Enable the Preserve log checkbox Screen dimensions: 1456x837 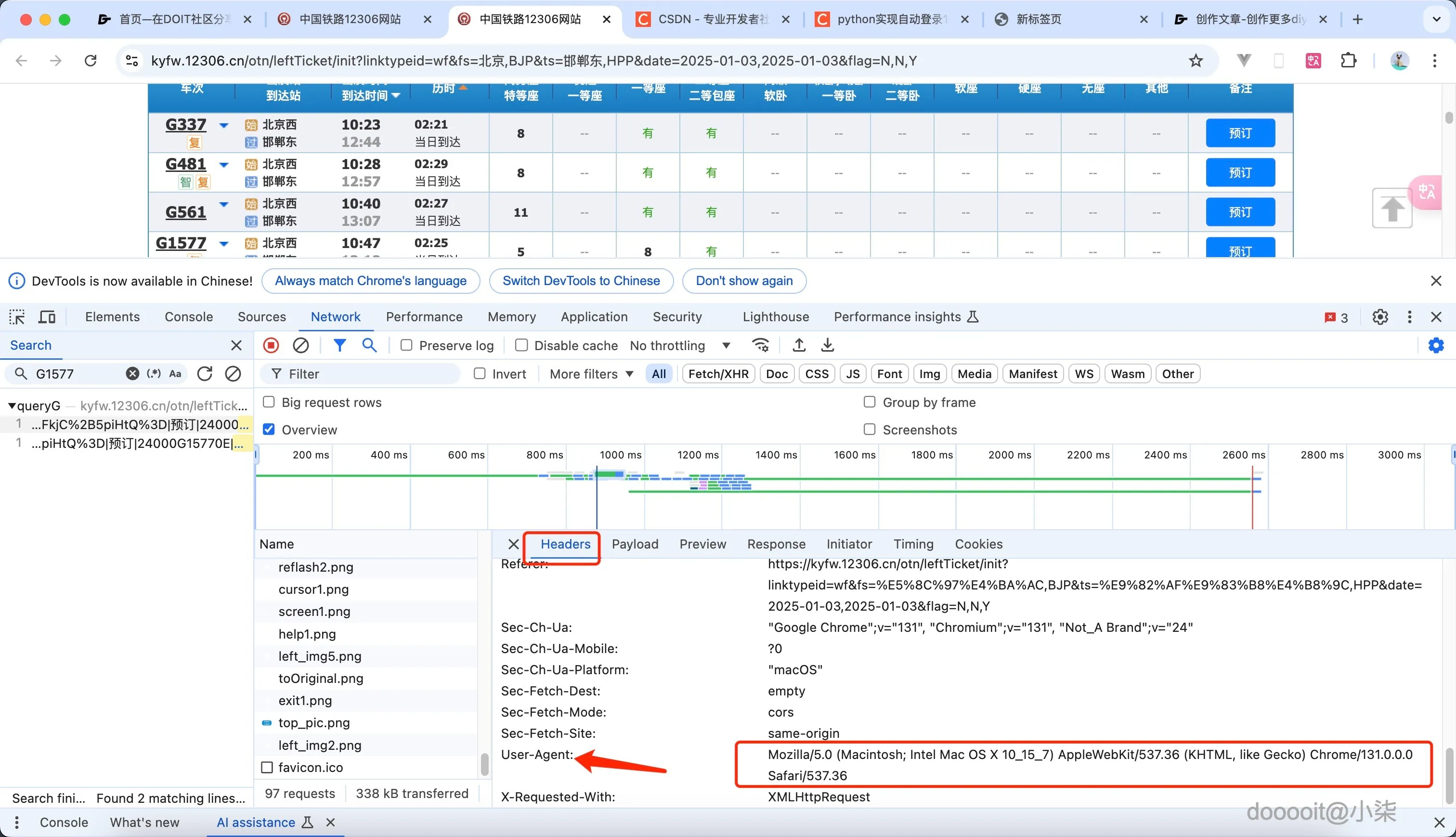pos(406,345)
